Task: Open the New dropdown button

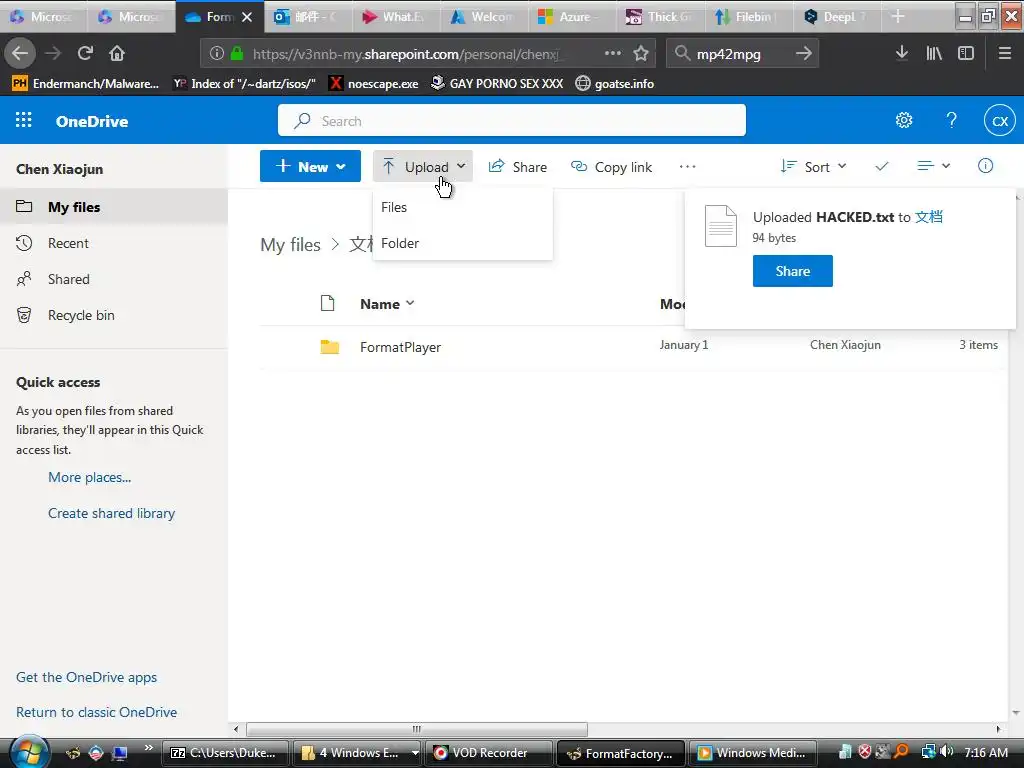Action: point(310,167)
